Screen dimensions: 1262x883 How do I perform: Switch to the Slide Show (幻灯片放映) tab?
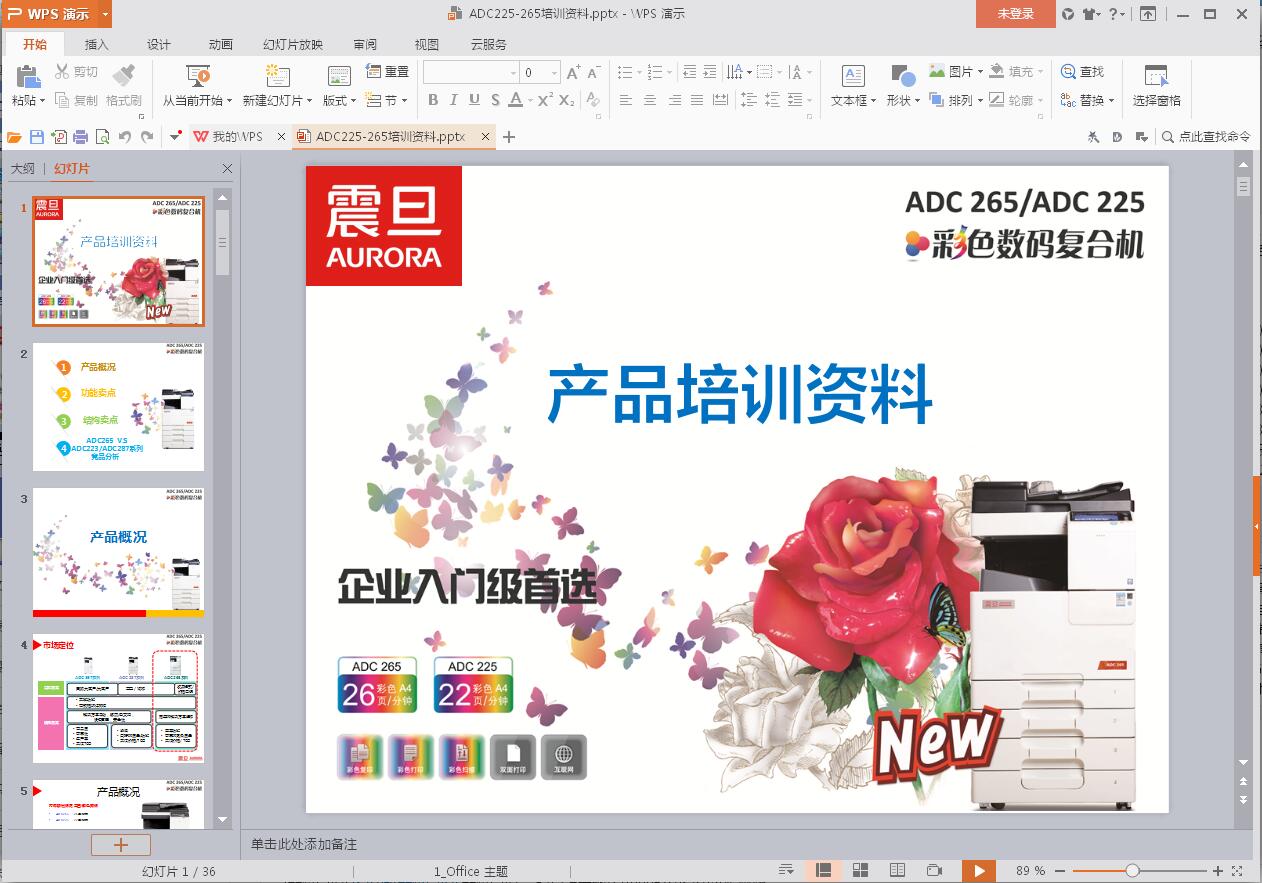click(293, 44)
